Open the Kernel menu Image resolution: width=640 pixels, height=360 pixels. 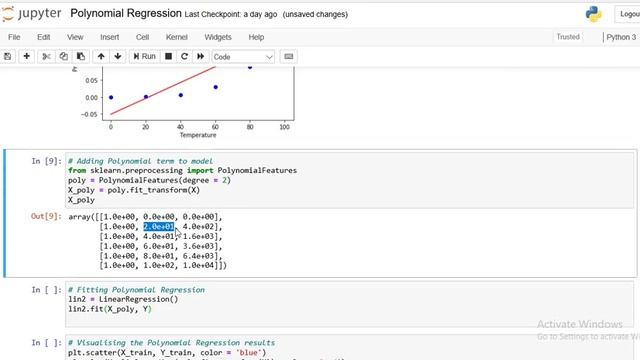[x=177, y=37]
